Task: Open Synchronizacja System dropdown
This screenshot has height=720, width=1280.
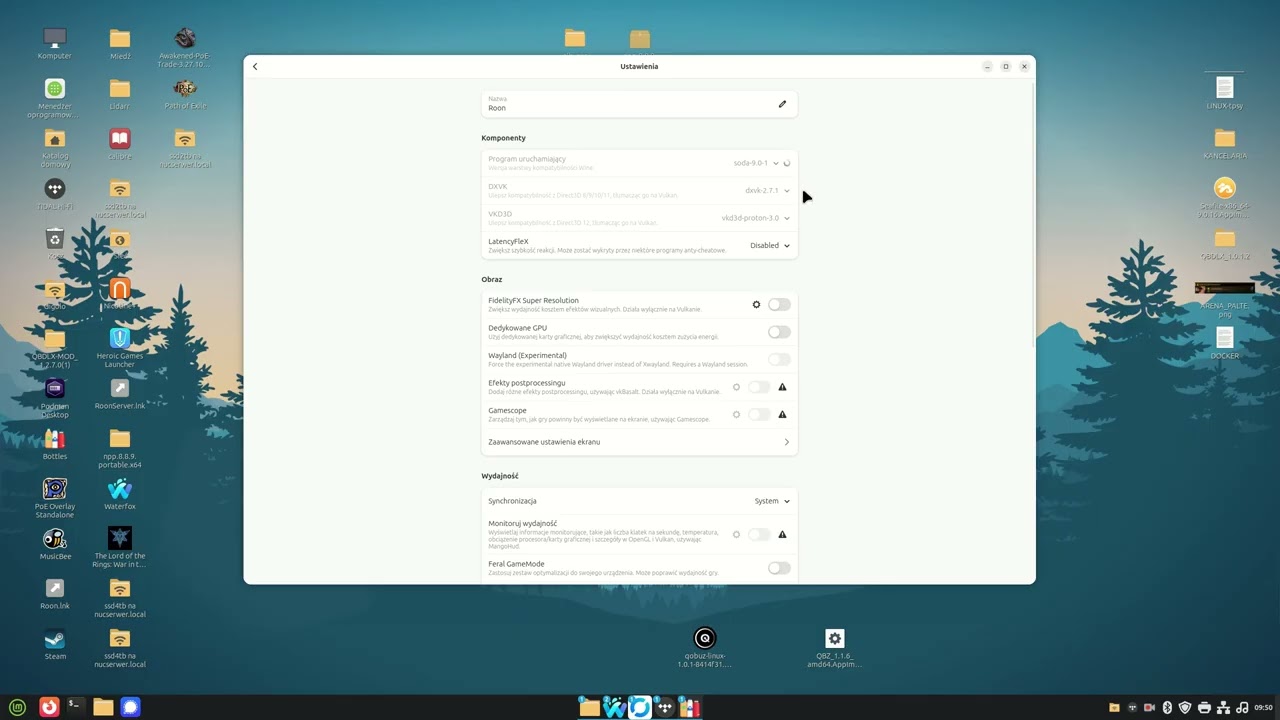Action: pos(772,501)
